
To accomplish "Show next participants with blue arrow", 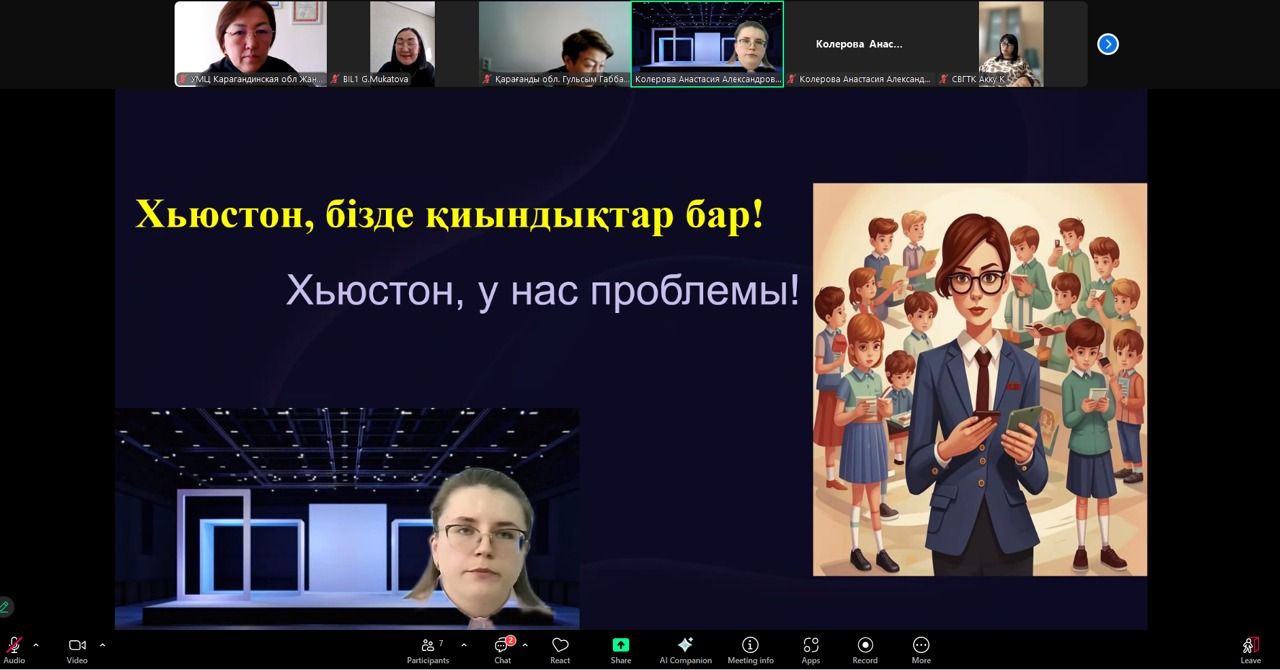I will pyautogui.click(x=1108, y=44).
